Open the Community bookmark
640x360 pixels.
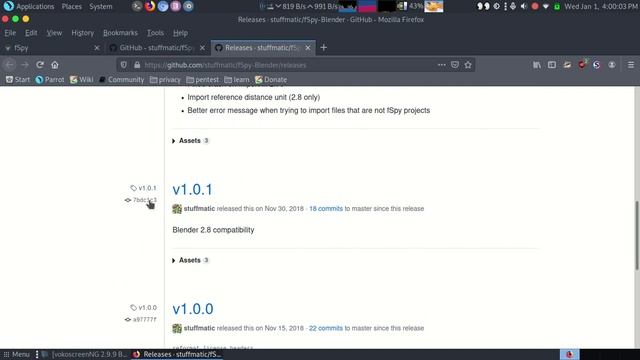121,80
